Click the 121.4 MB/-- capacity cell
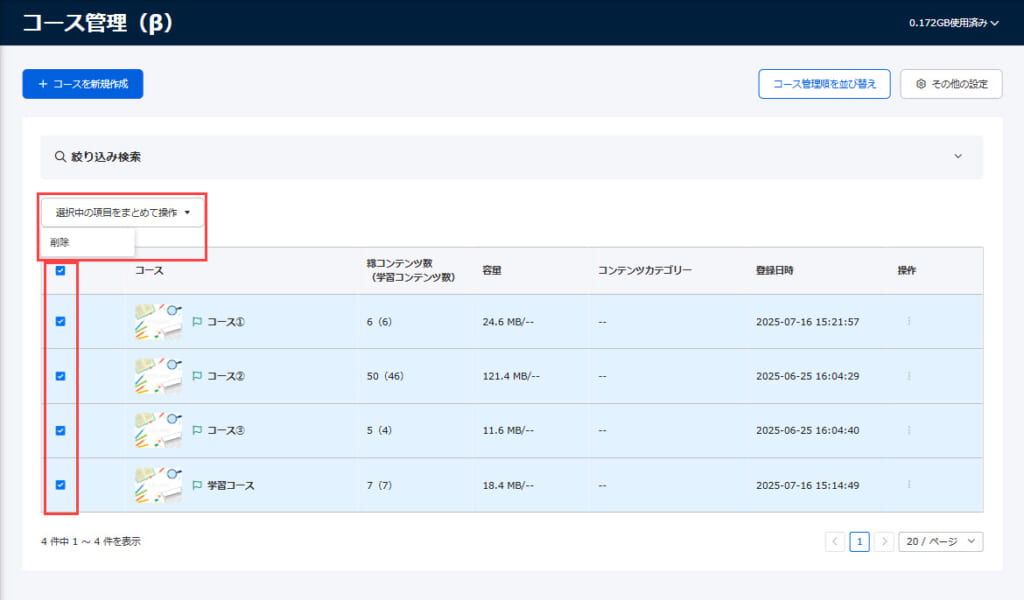 [511, 376]
